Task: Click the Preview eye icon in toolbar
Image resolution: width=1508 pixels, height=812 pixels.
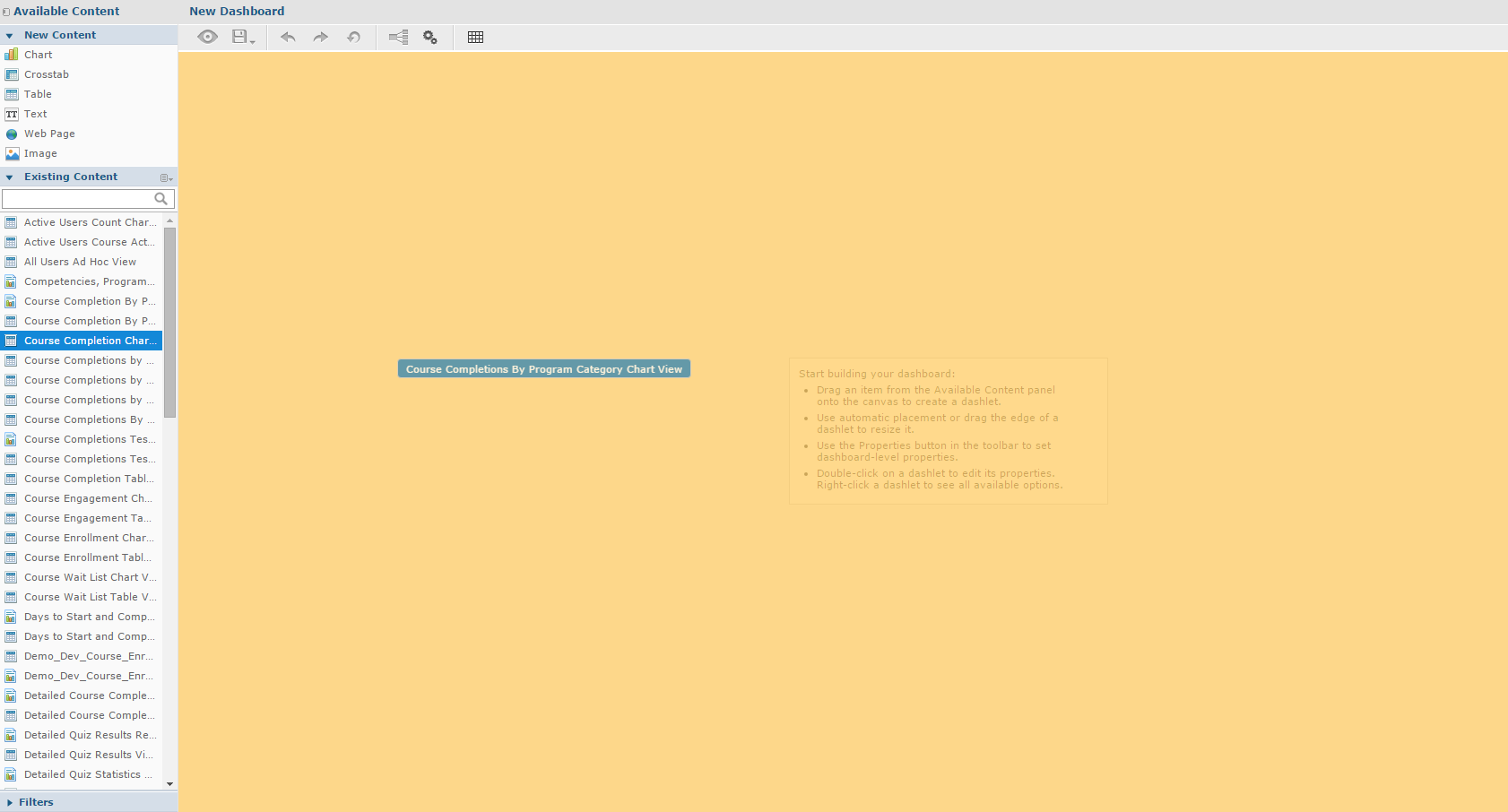Action: click(207, 37)
